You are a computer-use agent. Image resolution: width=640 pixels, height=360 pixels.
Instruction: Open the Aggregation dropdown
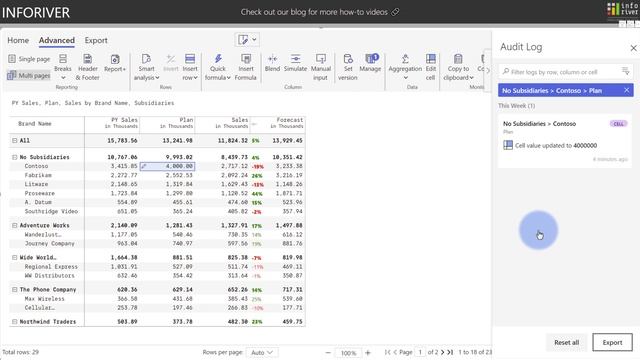[x=405, y=67]
